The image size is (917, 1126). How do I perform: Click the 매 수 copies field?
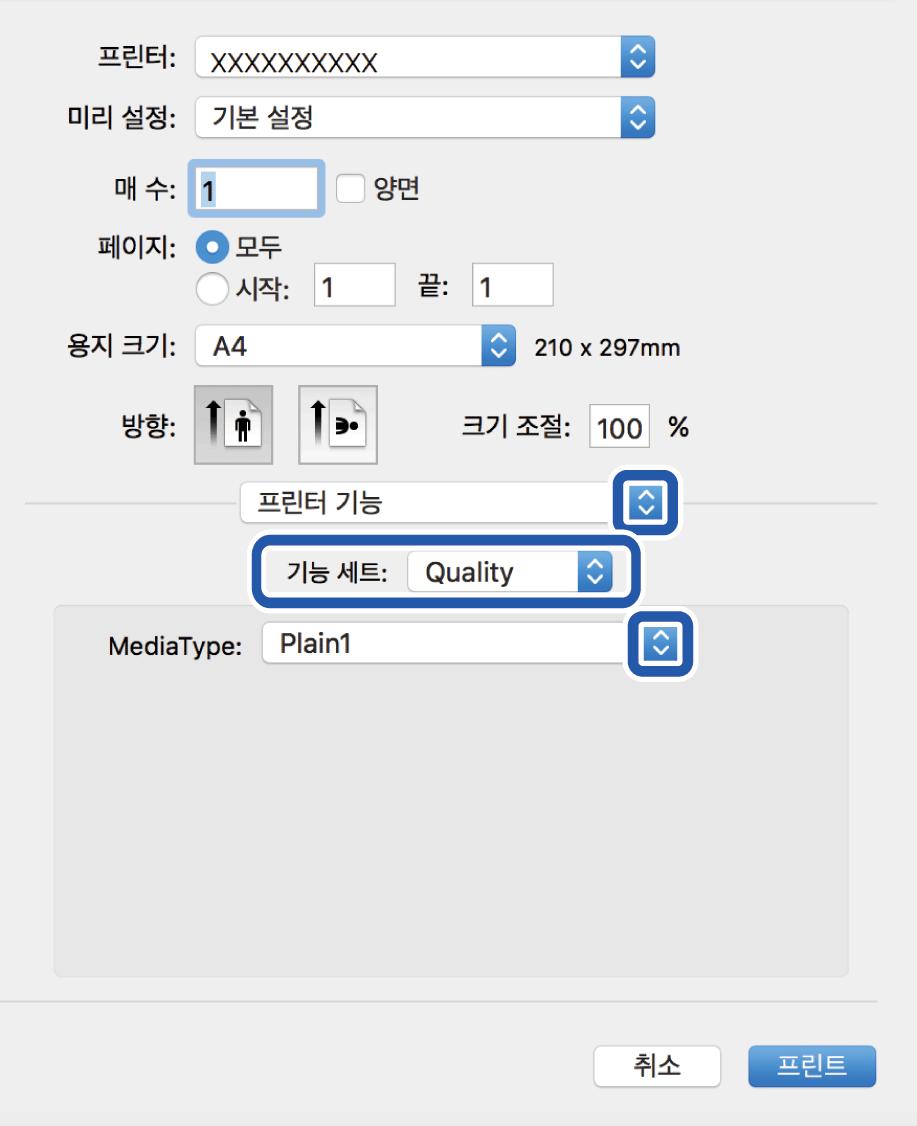click(x=257, y=189)
